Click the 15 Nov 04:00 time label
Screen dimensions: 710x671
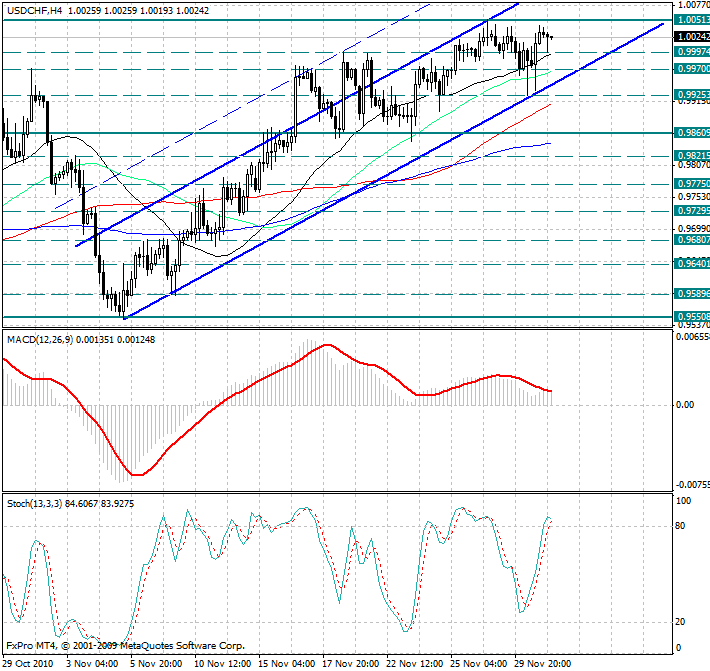287,664
